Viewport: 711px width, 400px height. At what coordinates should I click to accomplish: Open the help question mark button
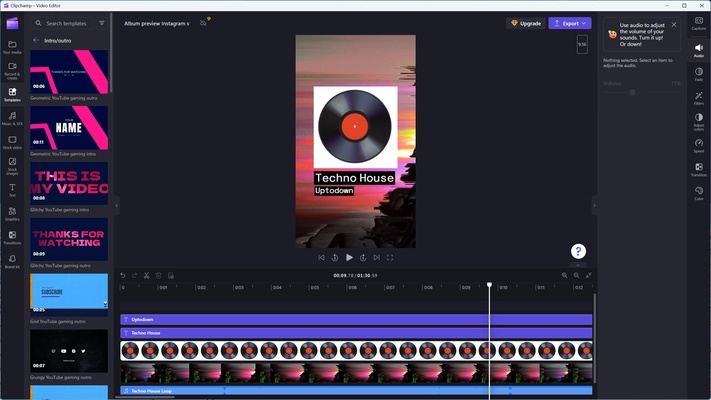[x=578, y=251]
